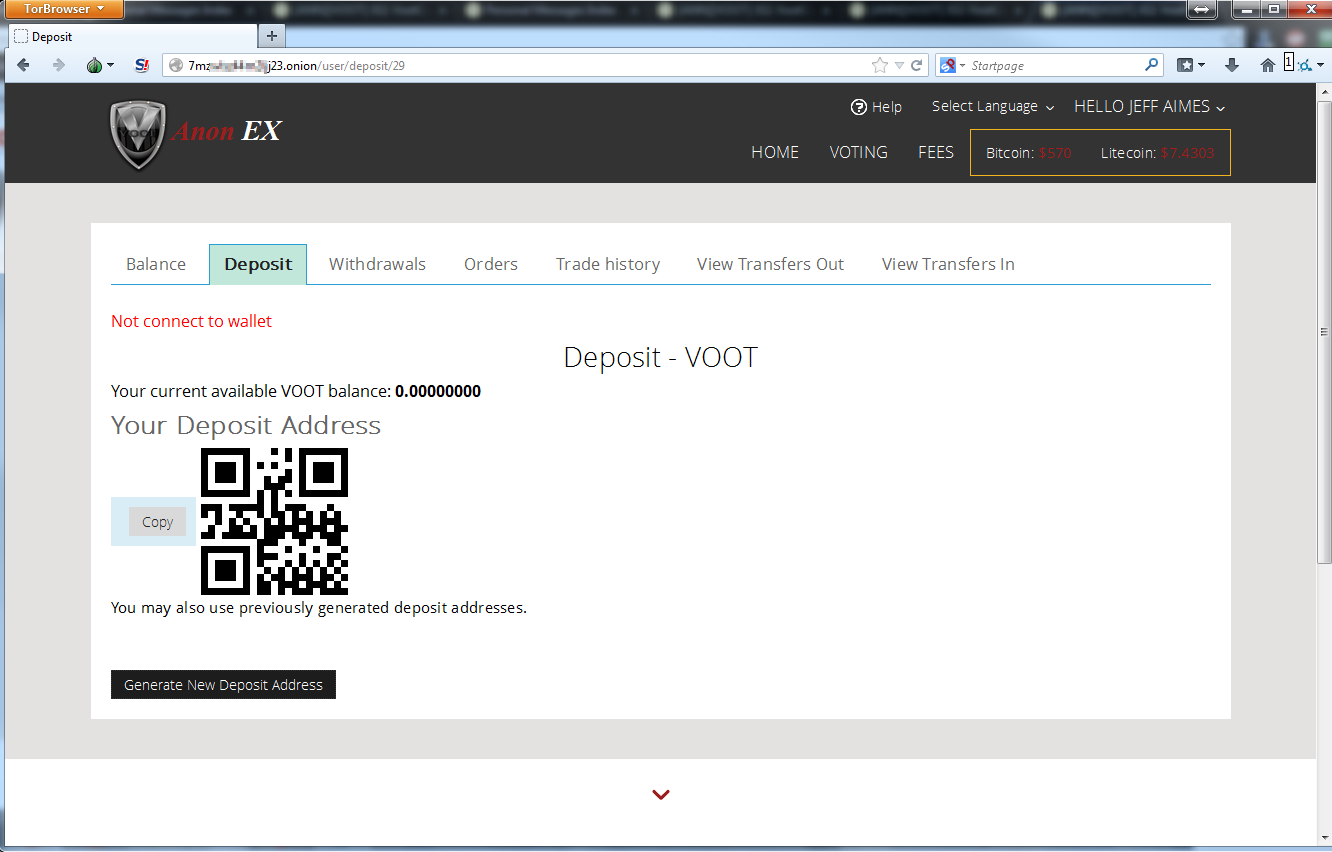Click the globe site identity icon
Image resolution: width=1332 pixels, height=852 pixels.
[176, 65]
